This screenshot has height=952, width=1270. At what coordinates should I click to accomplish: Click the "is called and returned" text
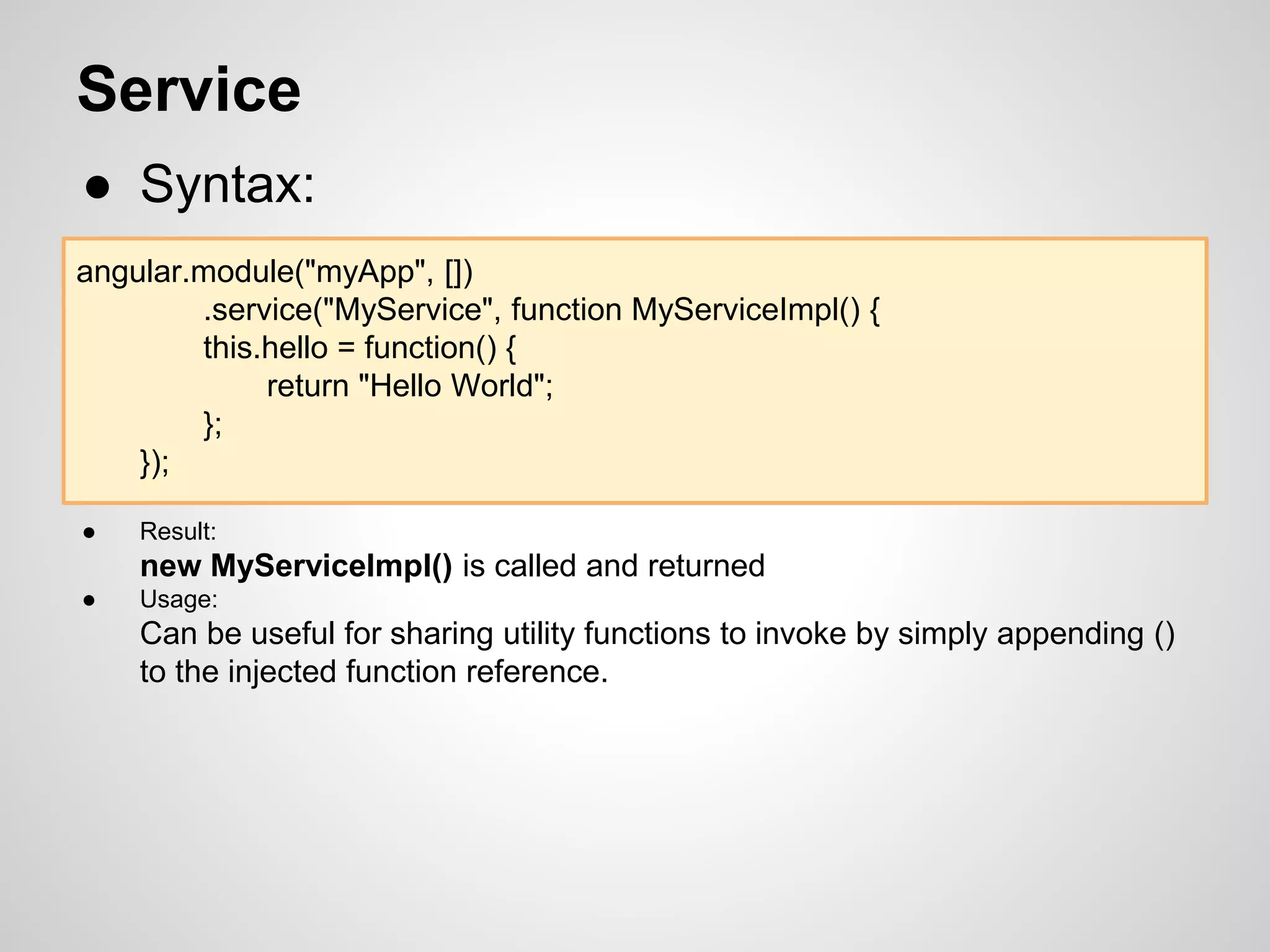[x=614, y=566]
